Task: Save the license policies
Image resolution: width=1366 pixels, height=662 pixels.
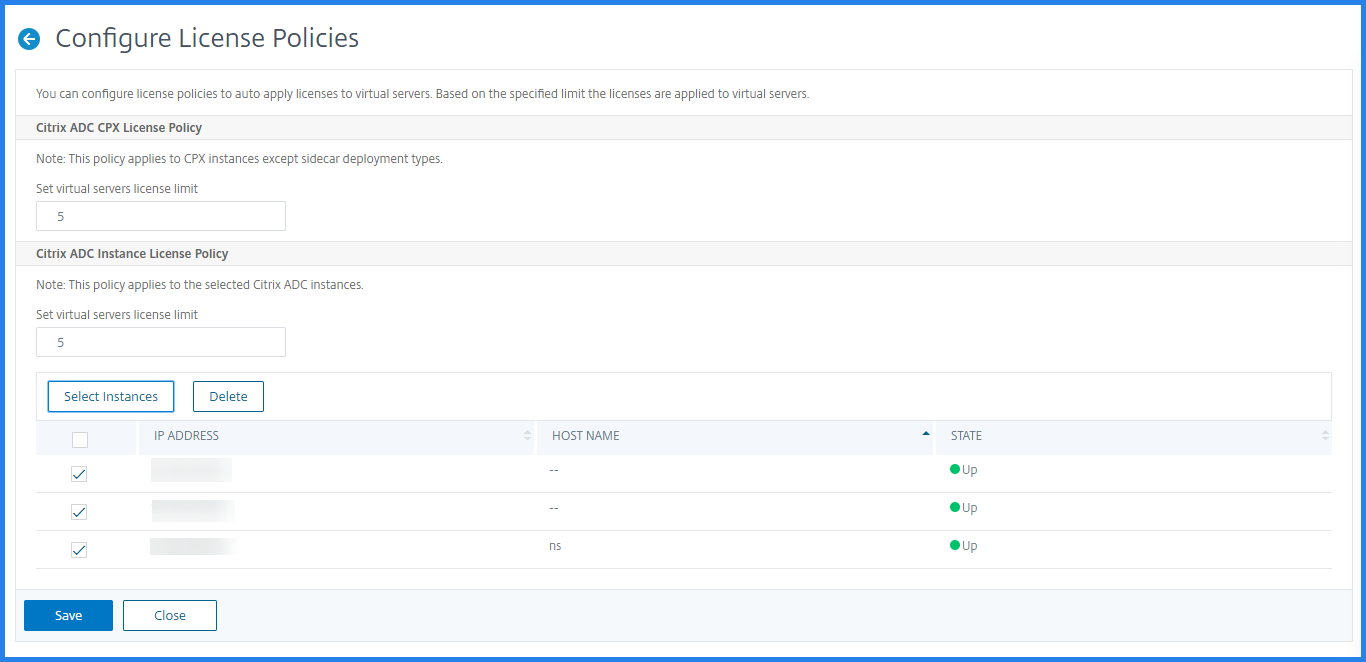Action: [68, 615]
